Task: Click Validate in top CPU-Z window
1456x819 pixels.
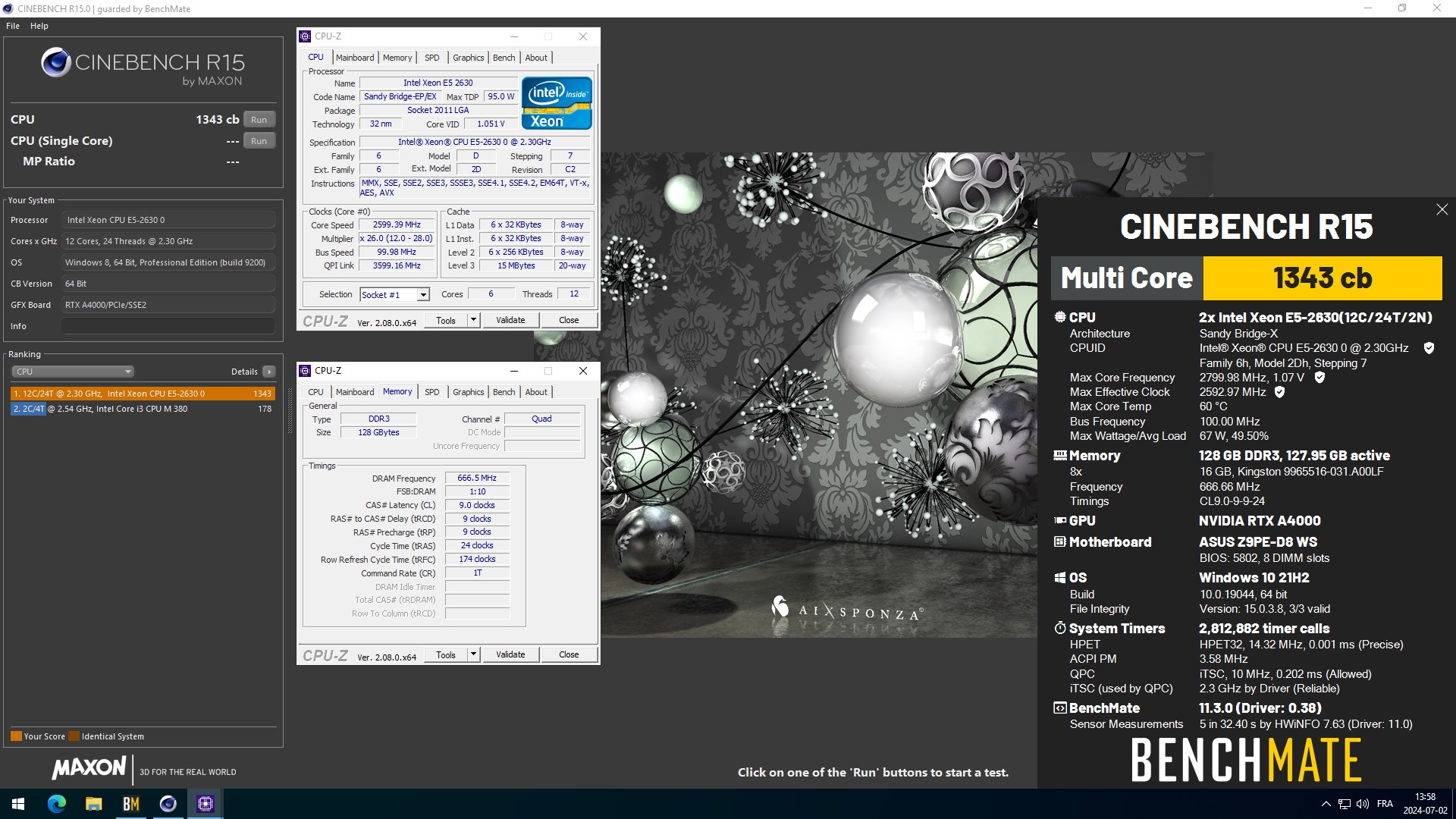Action: tap(510, 321)
